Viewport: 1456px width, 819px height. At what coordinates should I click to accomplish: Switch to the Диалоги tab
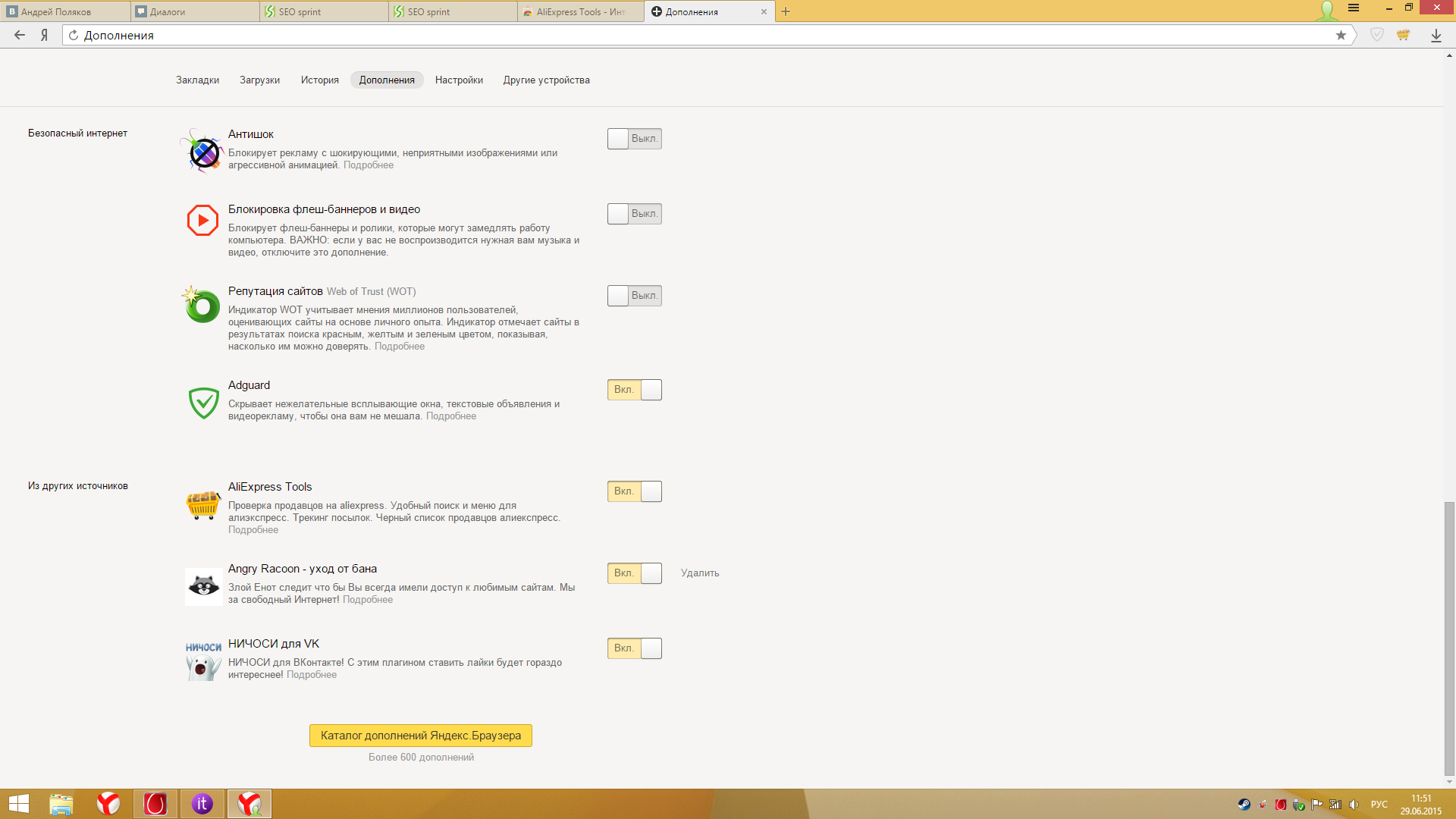194,11
